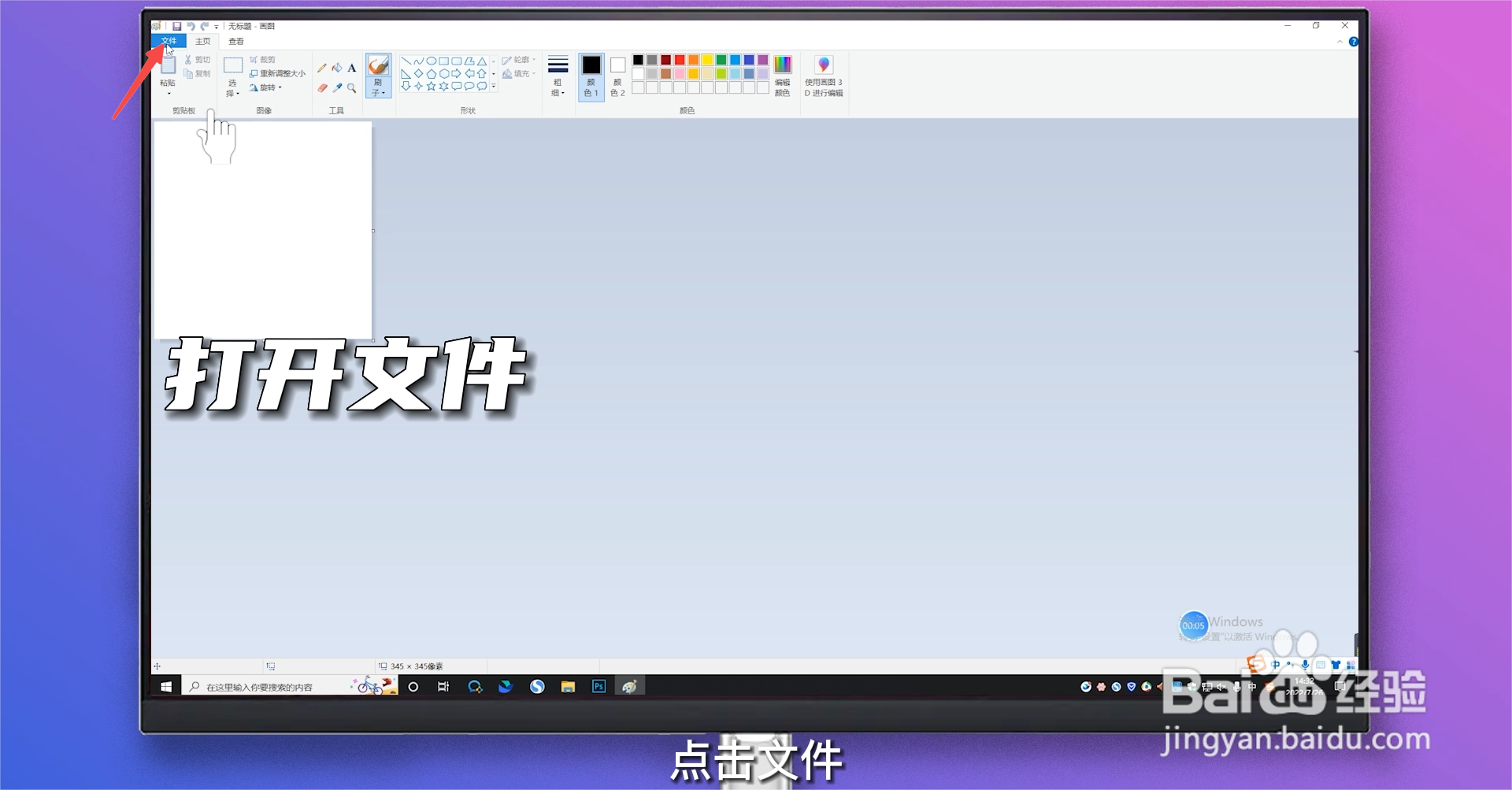Image resolution: width=1512 pixels, height=790 pixels.
Task: Select the Five-point star shape
Action: pyautogui.click(x=431, y=87)
